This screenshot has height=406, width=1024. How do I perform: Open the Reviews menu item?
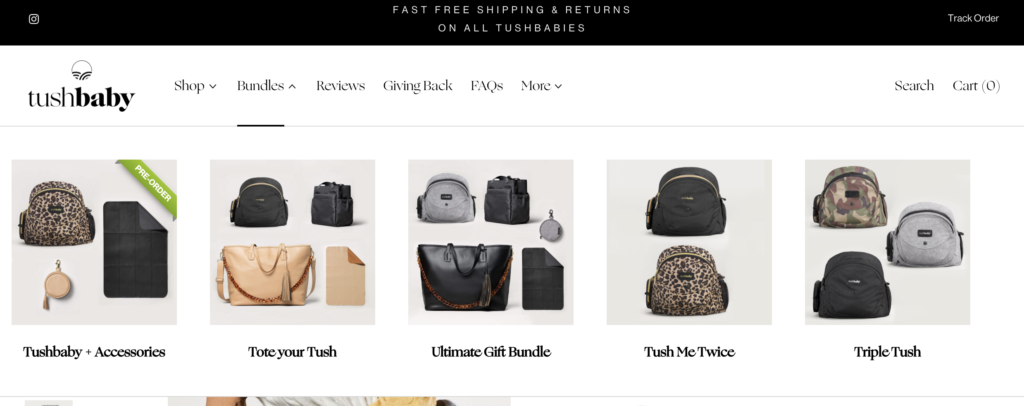pyautogui.click(x=340, y=86)
